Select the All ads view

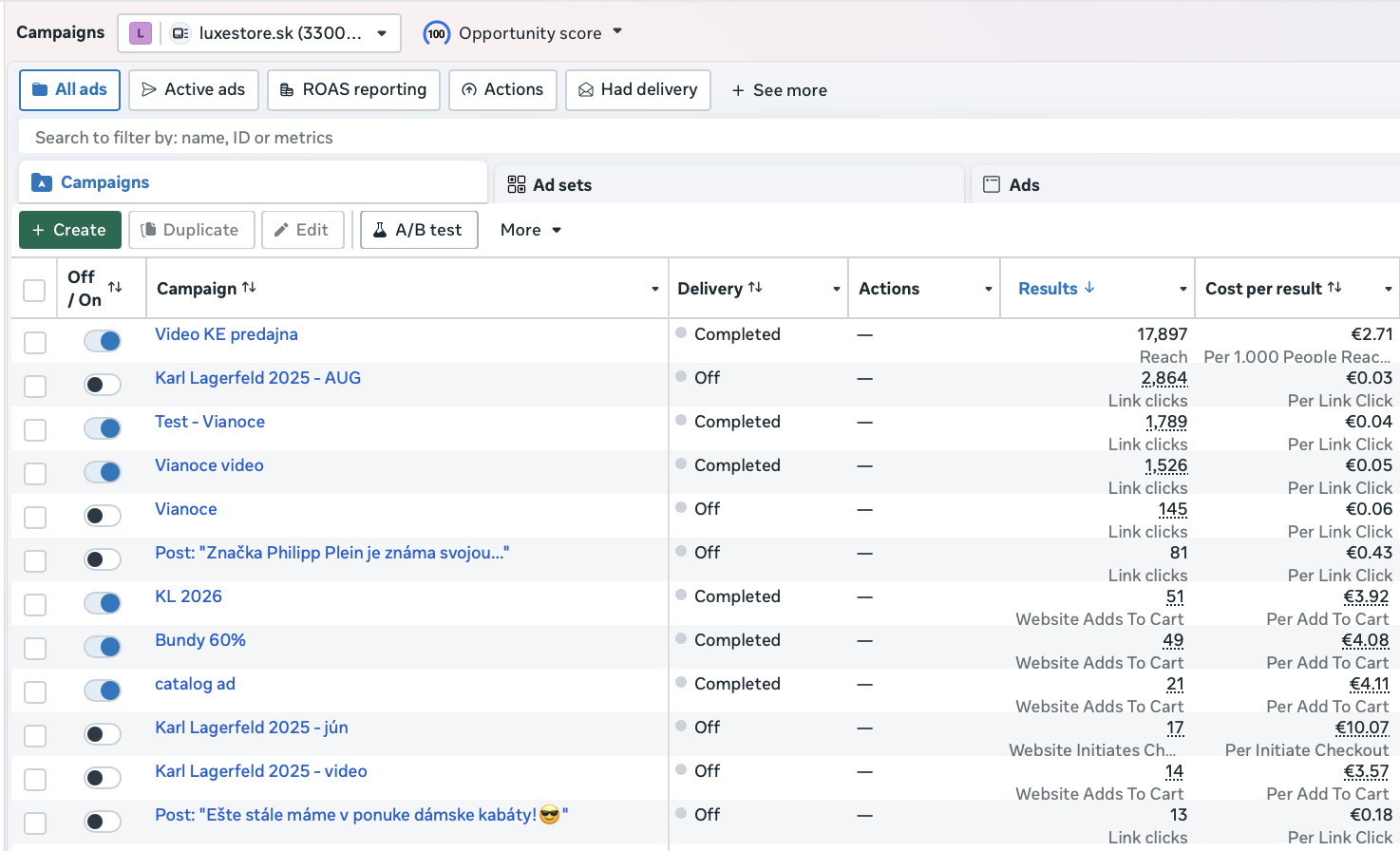tap(69, 89)
